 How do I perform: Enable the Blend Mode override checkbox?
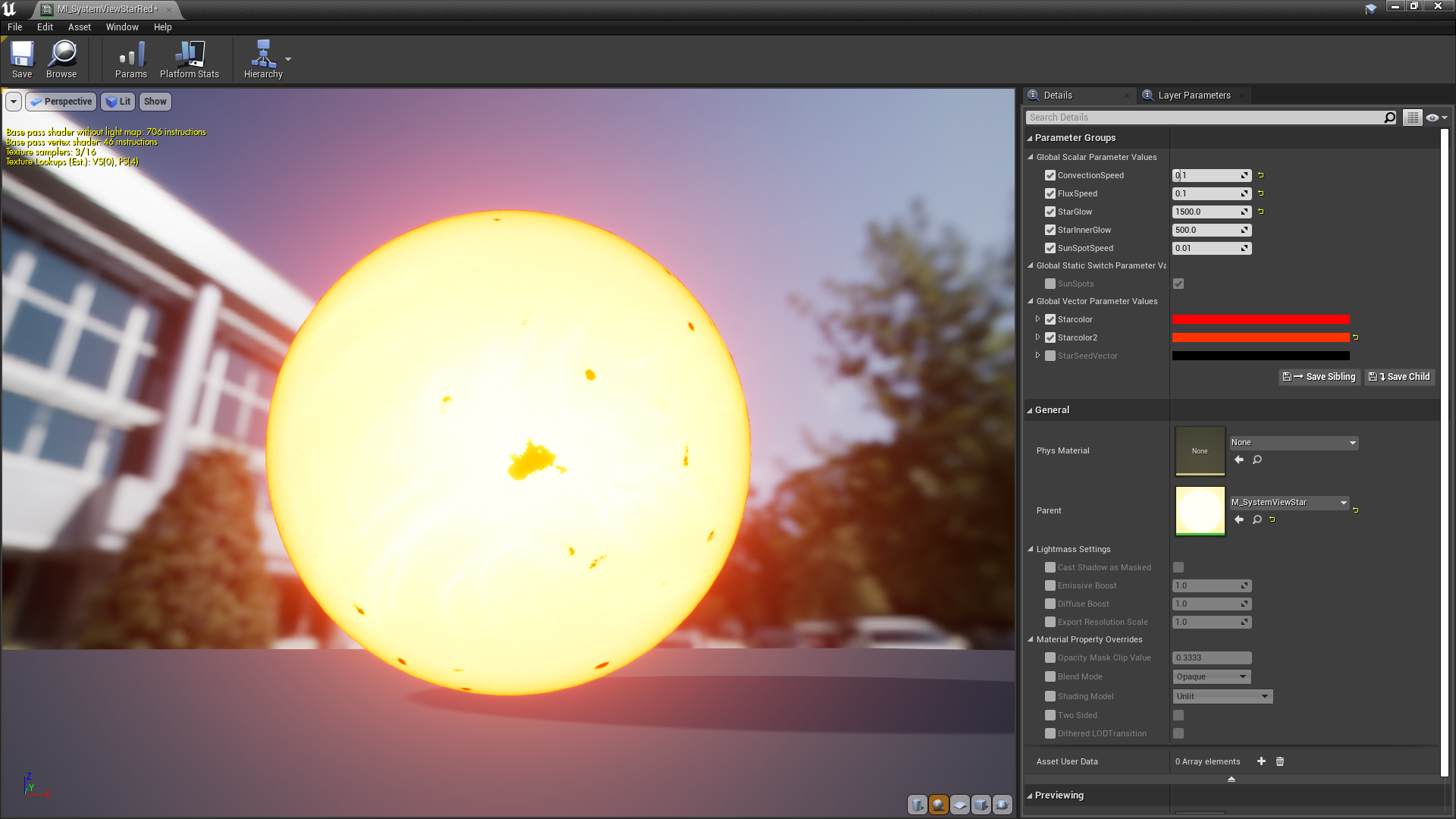click(1050, 676)
